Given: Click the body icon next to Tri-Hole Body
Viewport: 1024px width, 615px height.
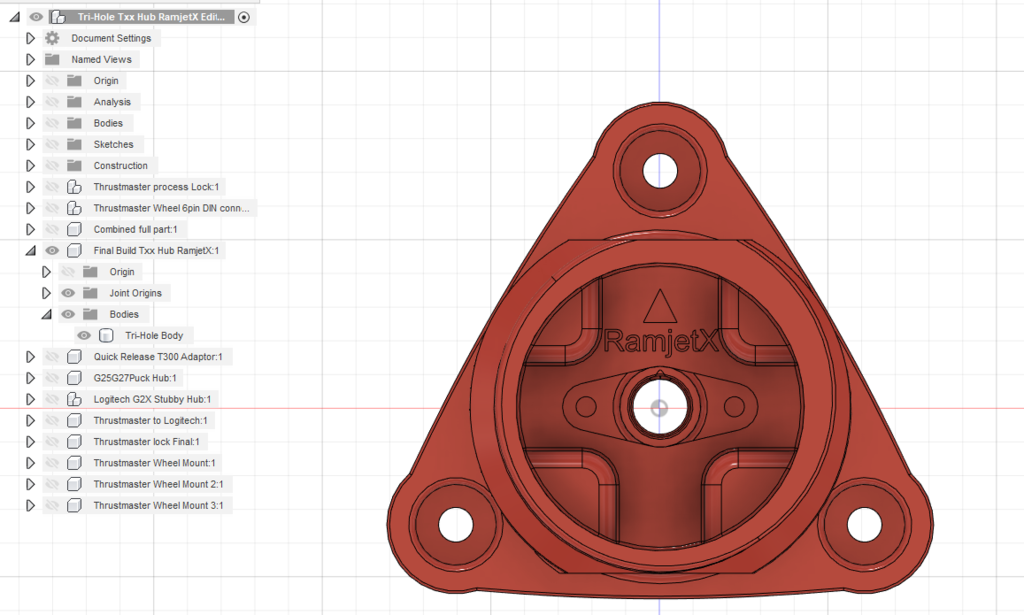Looking at the screenshot, I should point(106,336).
